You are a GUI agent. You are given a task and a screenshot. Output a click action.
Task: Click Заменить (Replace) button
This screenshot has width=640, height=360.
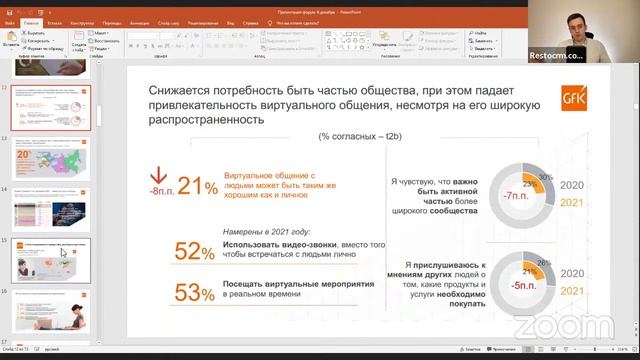pos(483,41)
